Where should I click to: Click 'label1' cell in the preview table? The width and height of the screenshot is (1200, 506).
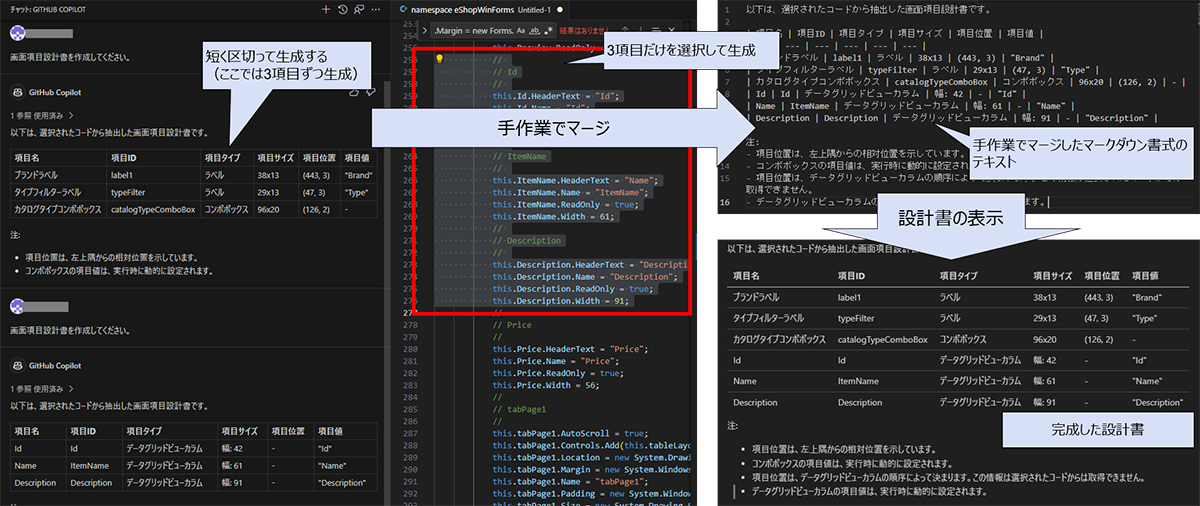(x=851, y=297)
